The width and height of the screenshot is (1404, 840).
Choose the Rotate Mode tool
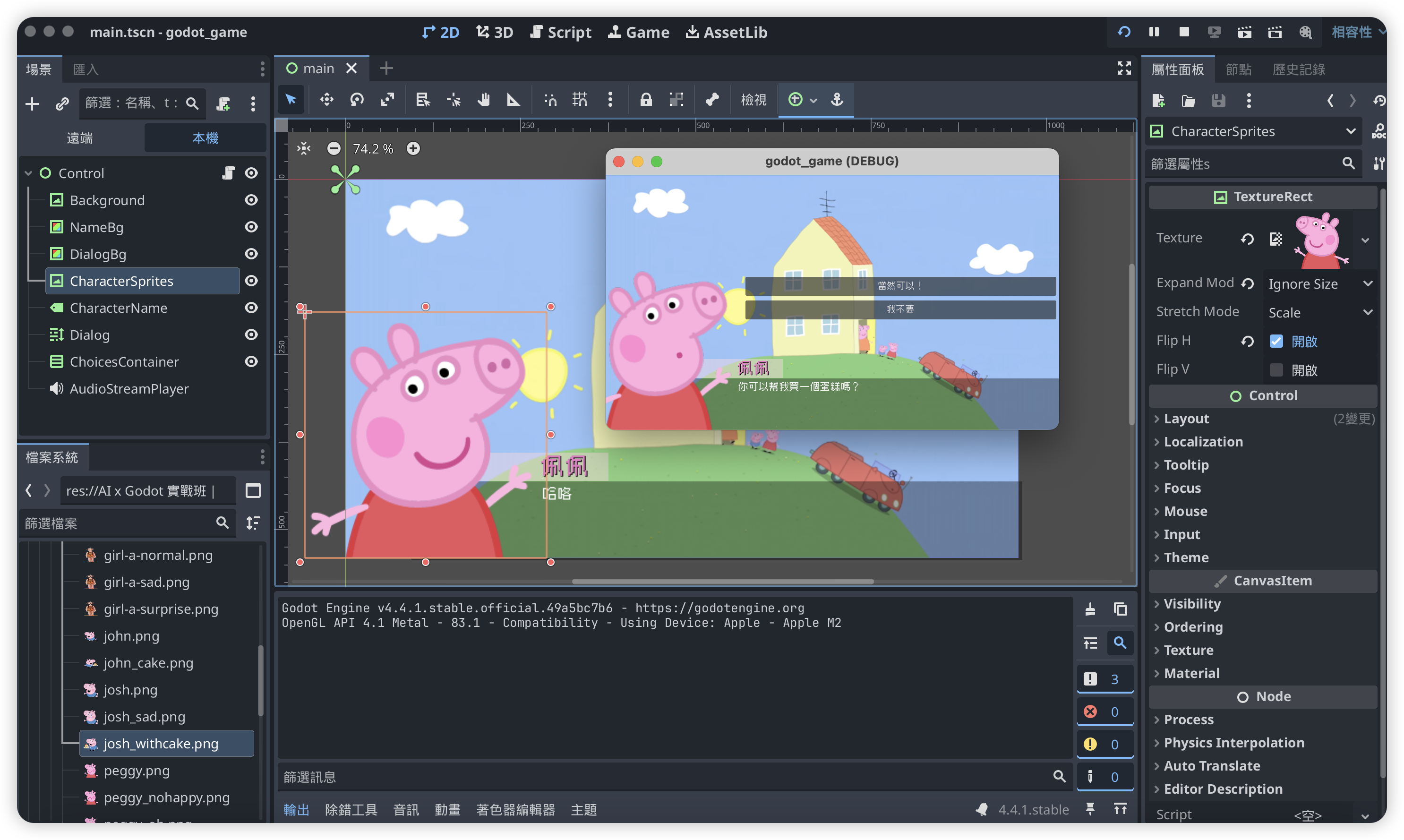(x=357, y=100)
